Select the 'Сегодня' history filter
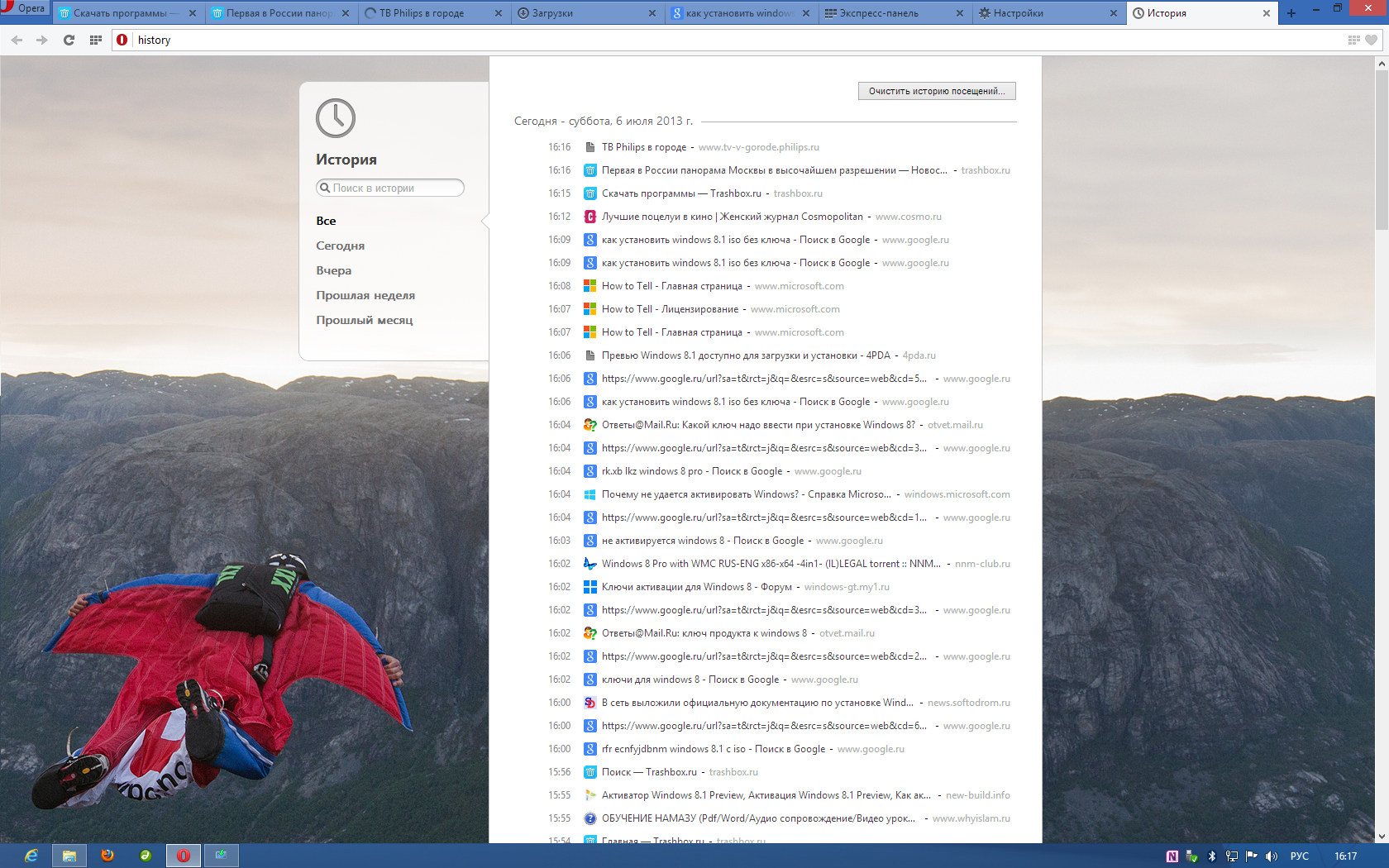 (x=340, y=246)
